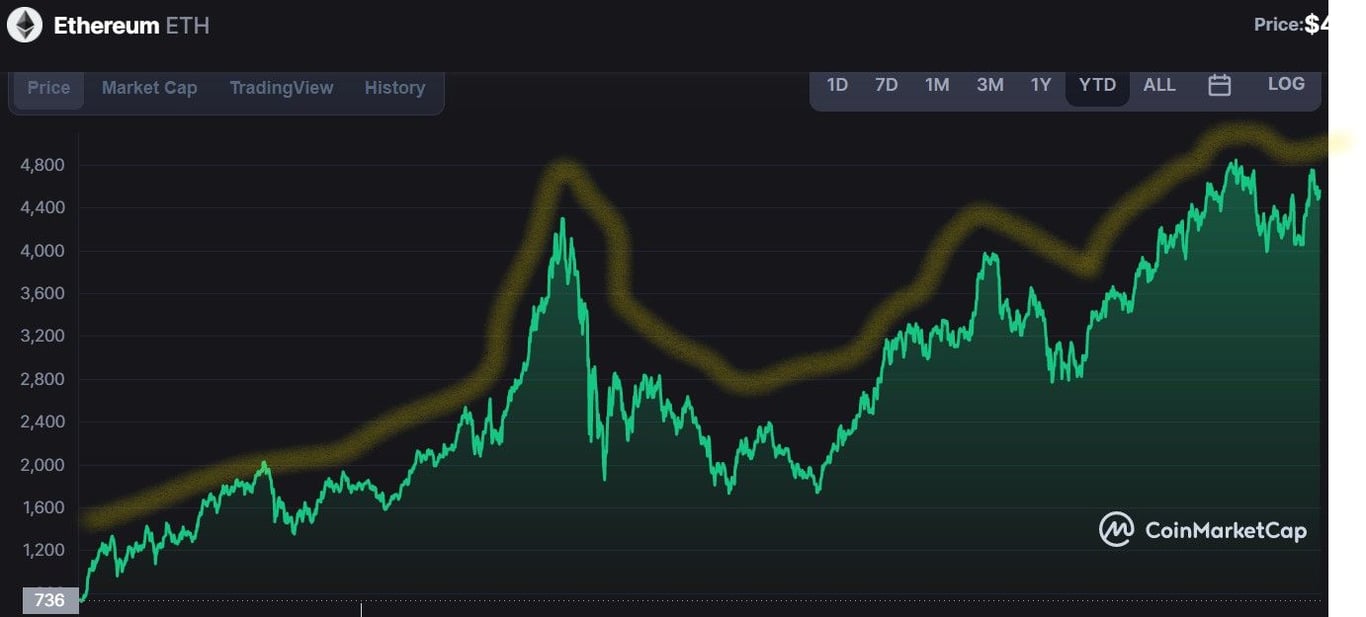Switch to the Price tab
1366x617 pixels.
[49, 88]
